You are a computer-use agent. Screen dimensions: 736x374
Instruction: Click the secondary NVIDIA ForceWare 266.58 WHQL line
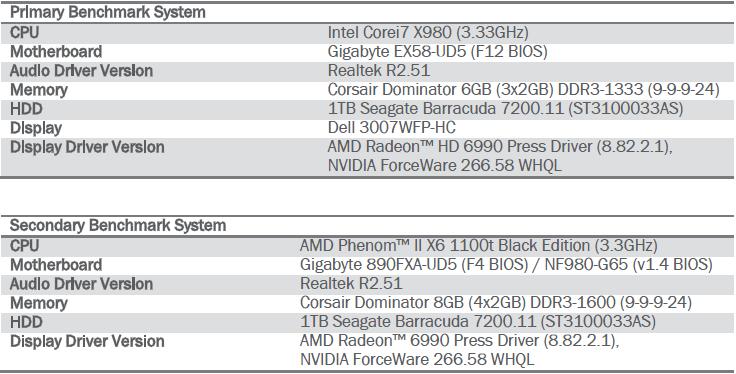(x=417, y=360)
